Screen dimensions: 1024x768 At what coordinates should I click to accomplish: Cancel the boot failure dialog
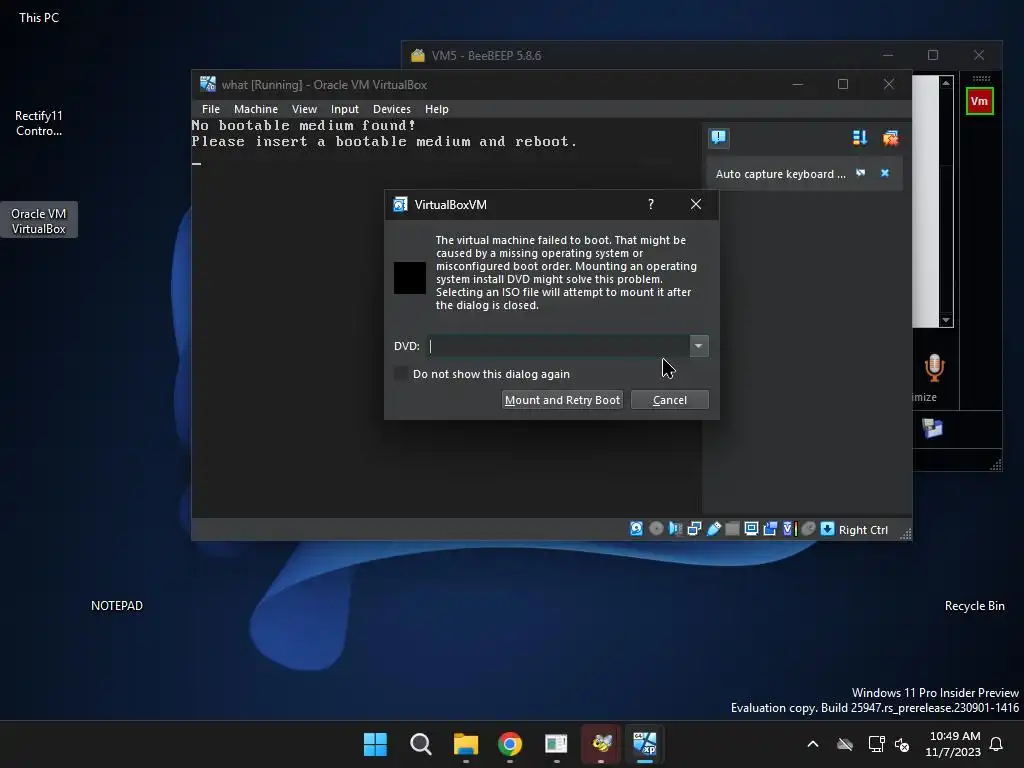pyautogui.click(x=669, y=400)
